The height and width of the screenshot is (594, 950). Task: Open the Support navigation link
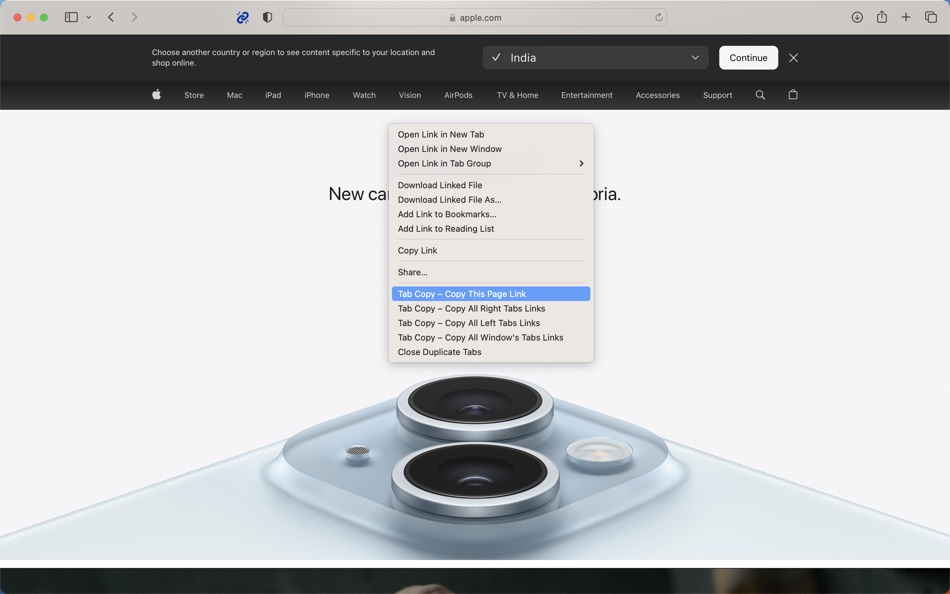717,95
